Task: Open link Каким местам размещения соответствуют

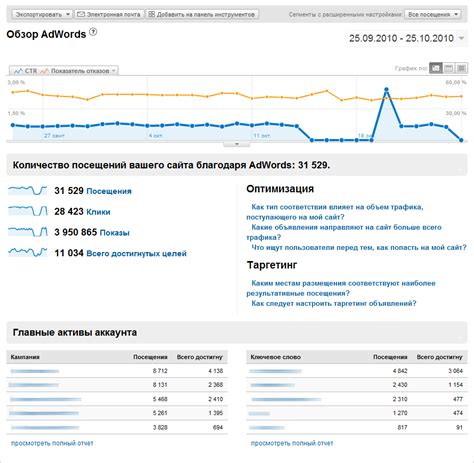Action: tap(341, 288)
